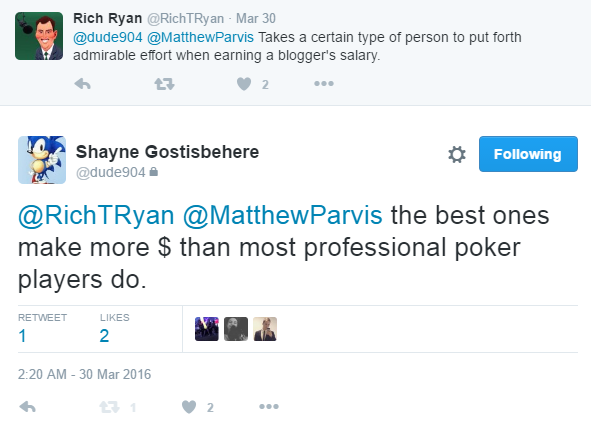Open @MatthewParvis mention in the main tweet
Image resolution: width=591 pixels, height=438 pixels.
click(282, 215)
